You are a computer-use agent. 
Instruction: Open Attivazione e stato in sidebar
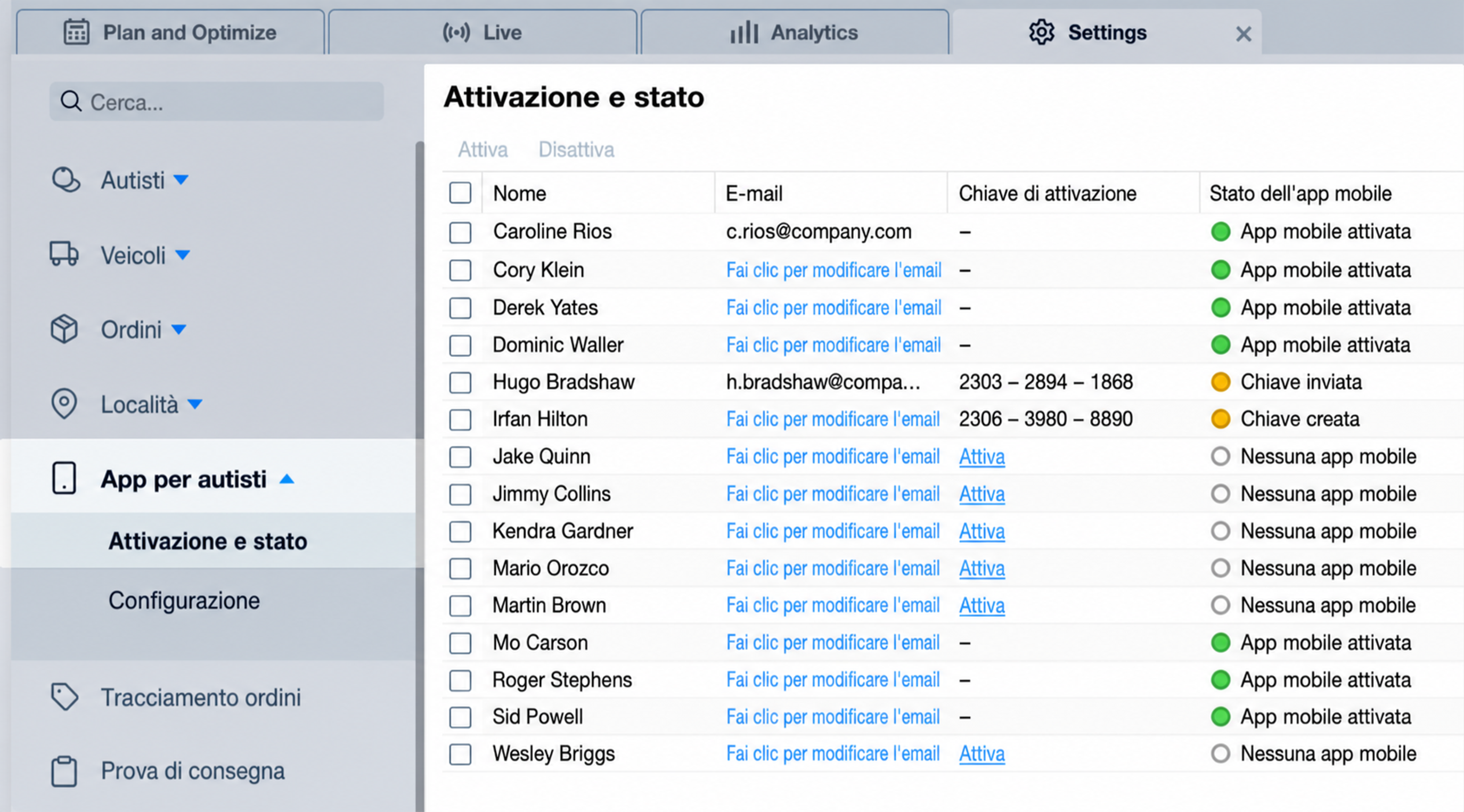click(208, 541)
